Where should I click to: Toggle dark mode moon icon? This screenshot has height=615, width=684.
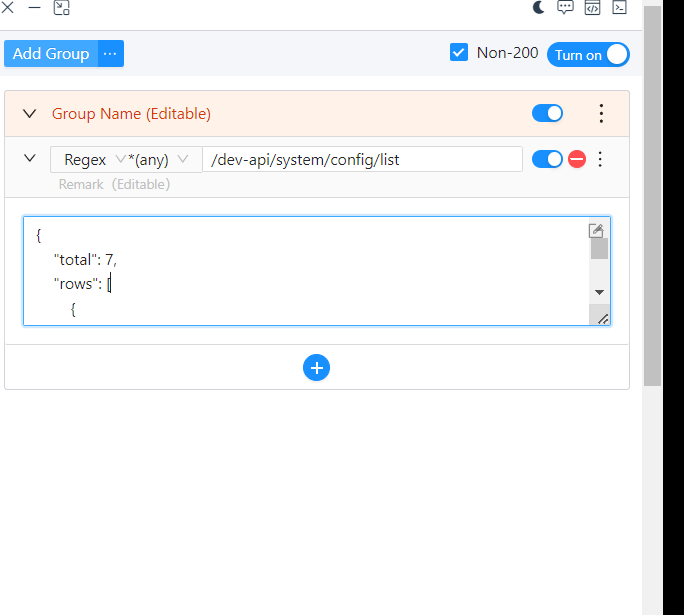click(x=539, y=7)
